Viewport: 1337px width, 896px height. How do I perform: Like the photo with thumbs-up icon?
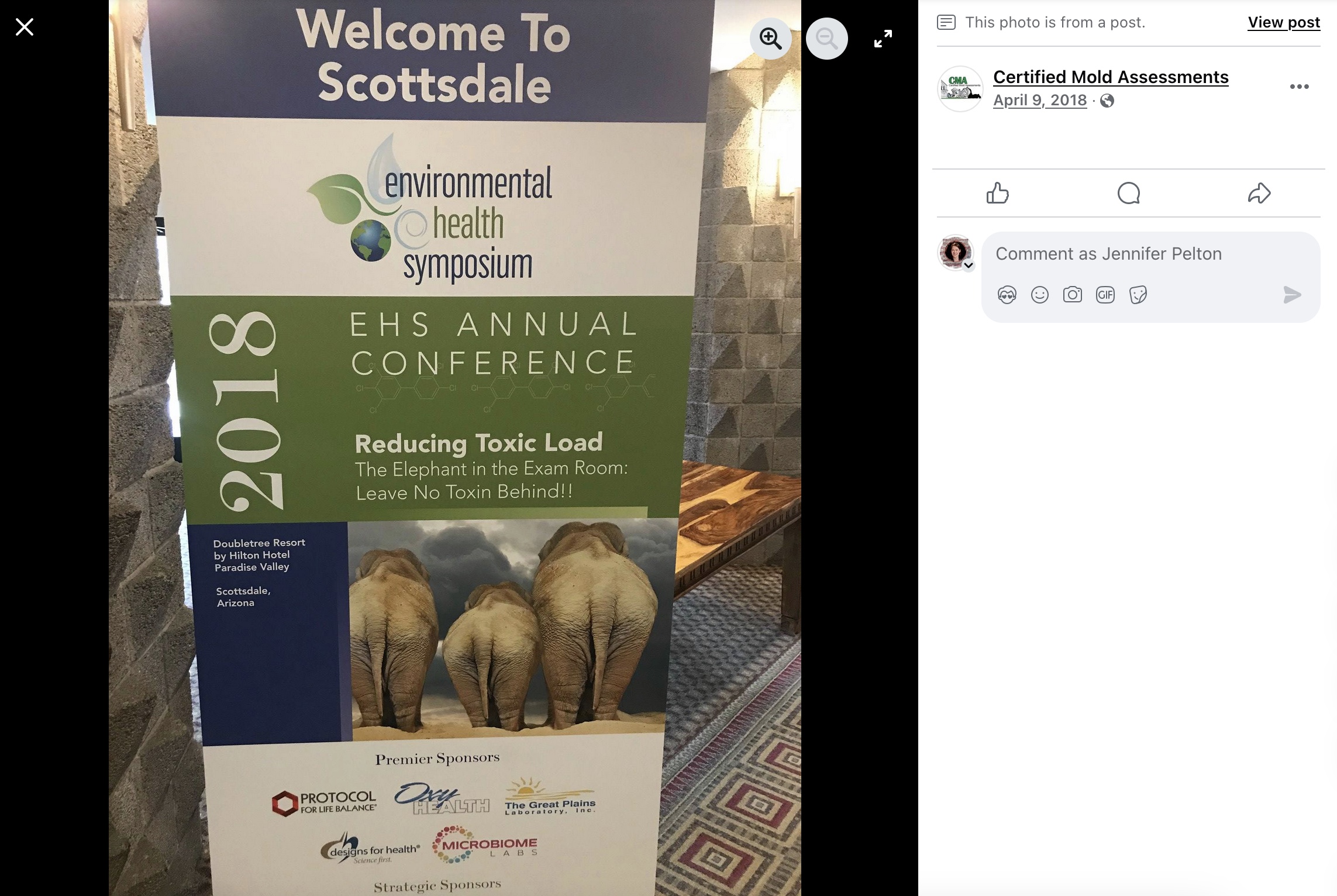click(x=998, y=193)
